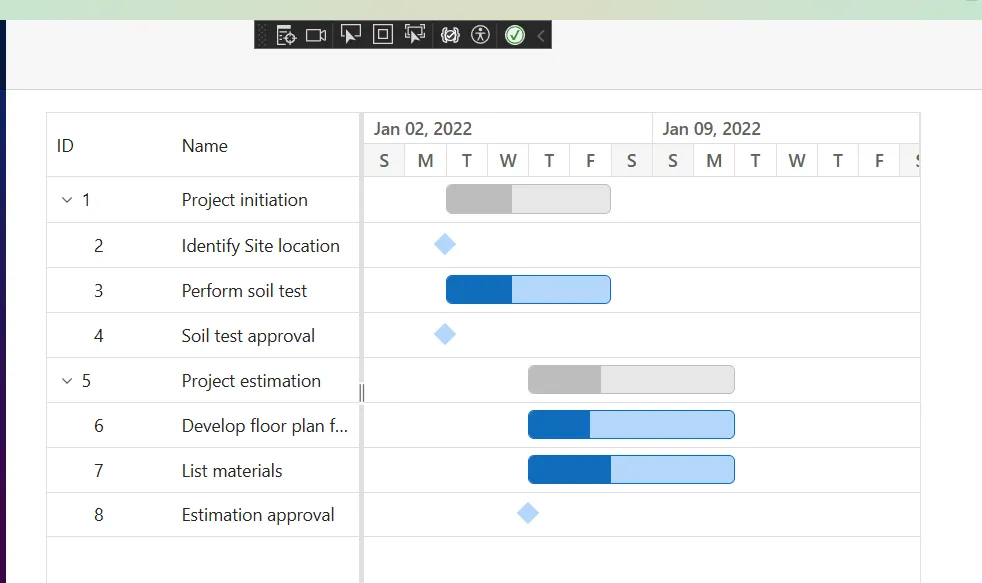Select the Develop floor plan taskbar
Screen dimensions: 982x583
pyautogui.click(x=631, y=425)
